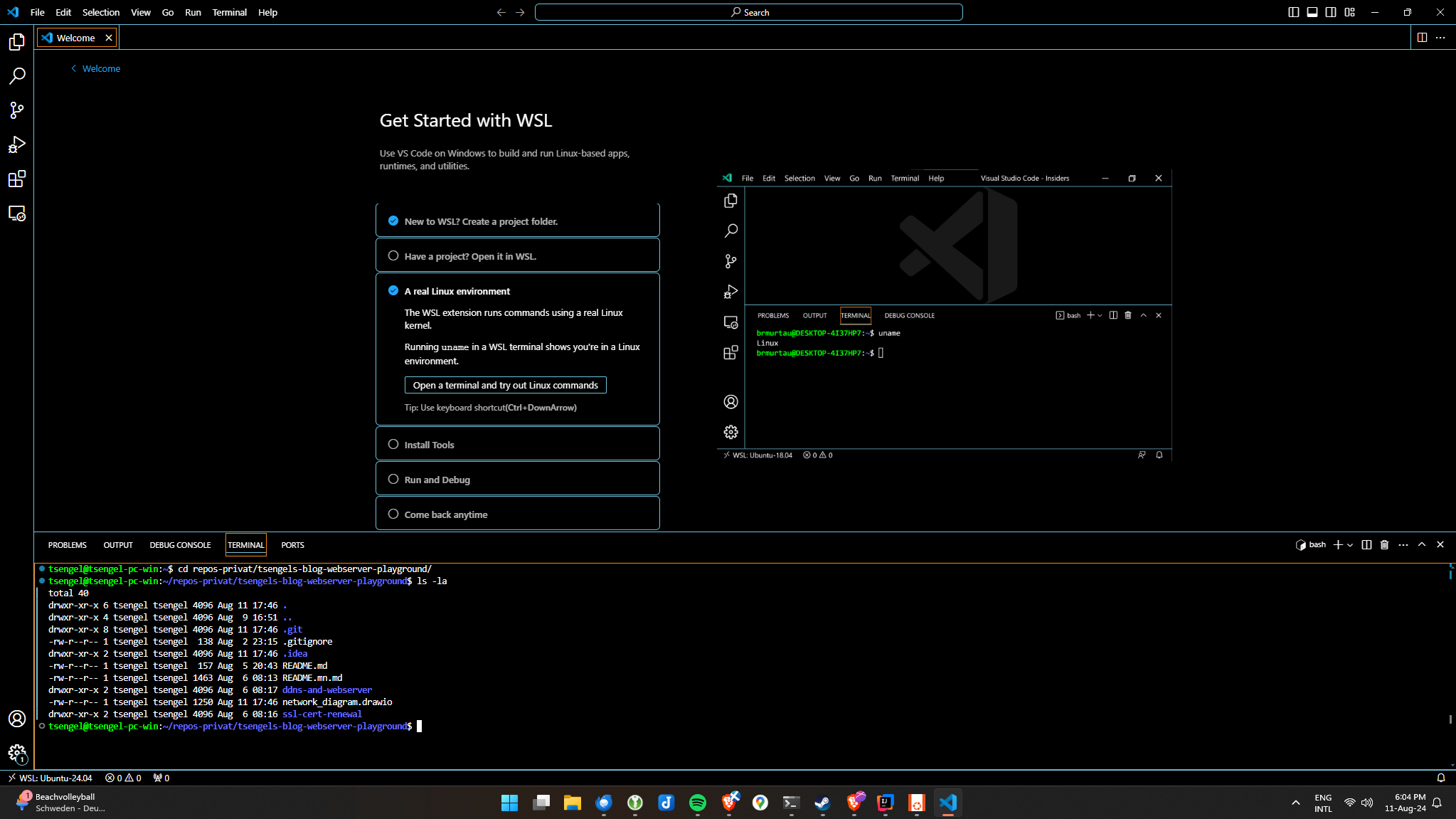
Task: Open Spotify from the taskbar
Action: [698, 803]
